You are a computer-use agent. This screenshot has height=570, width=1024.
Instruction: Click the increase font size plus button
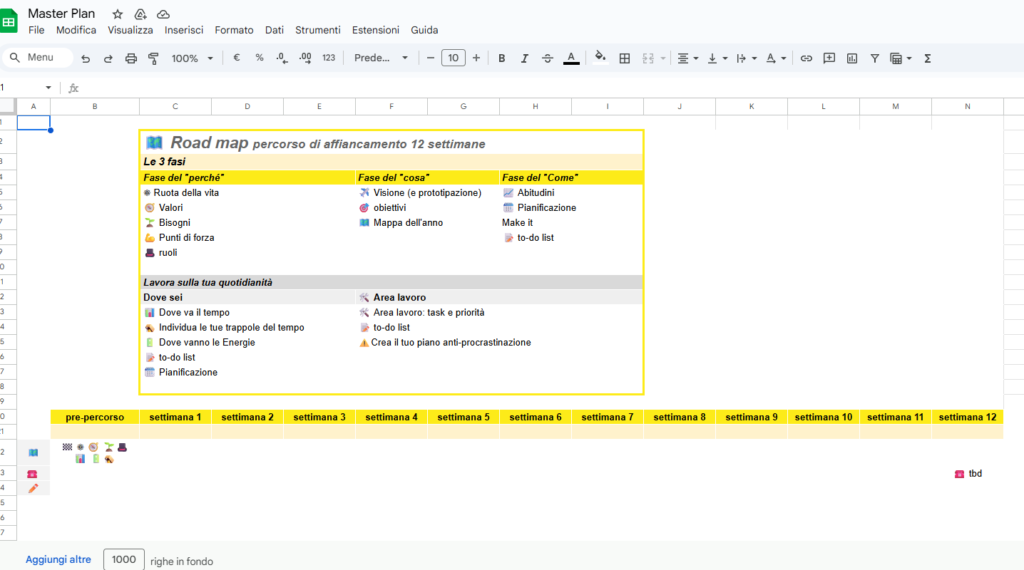[476, 58]
